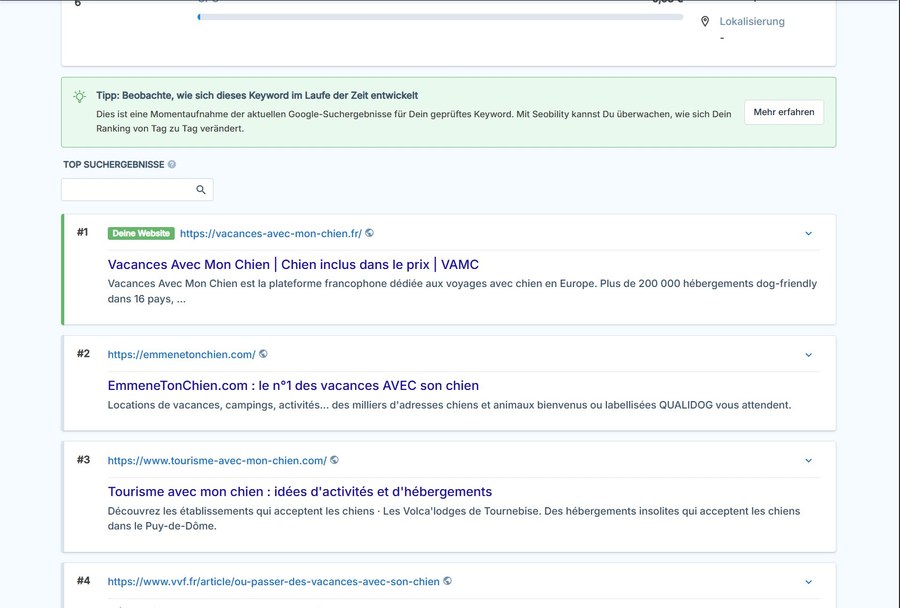
Task: Open title EmmeneTonChien.com le n°1 des vacances
Action: [x=293, y=386]
